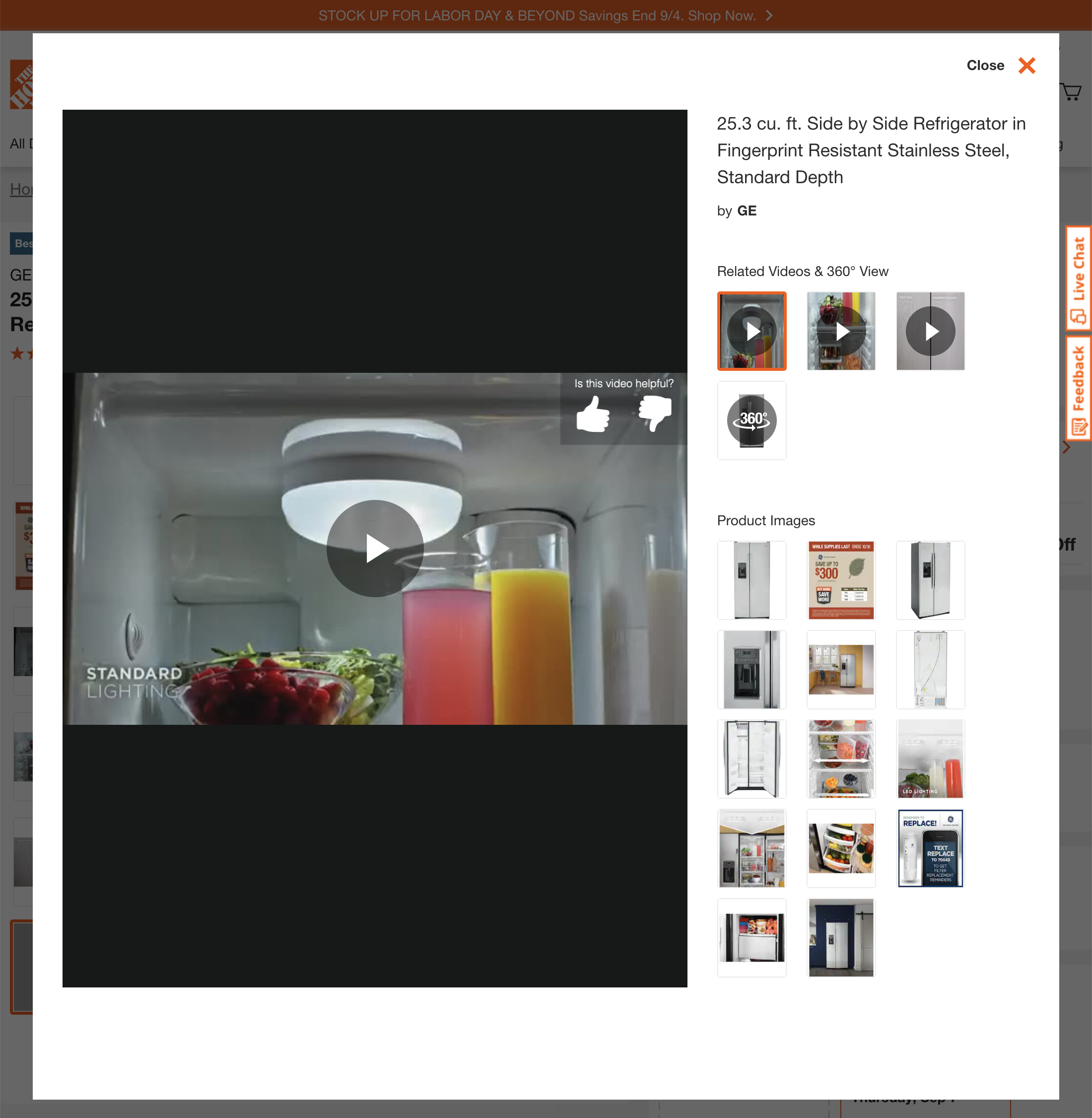Open the shopping cart
The width and height of the screenshot is (1092, 1118).
(1071, 92)
